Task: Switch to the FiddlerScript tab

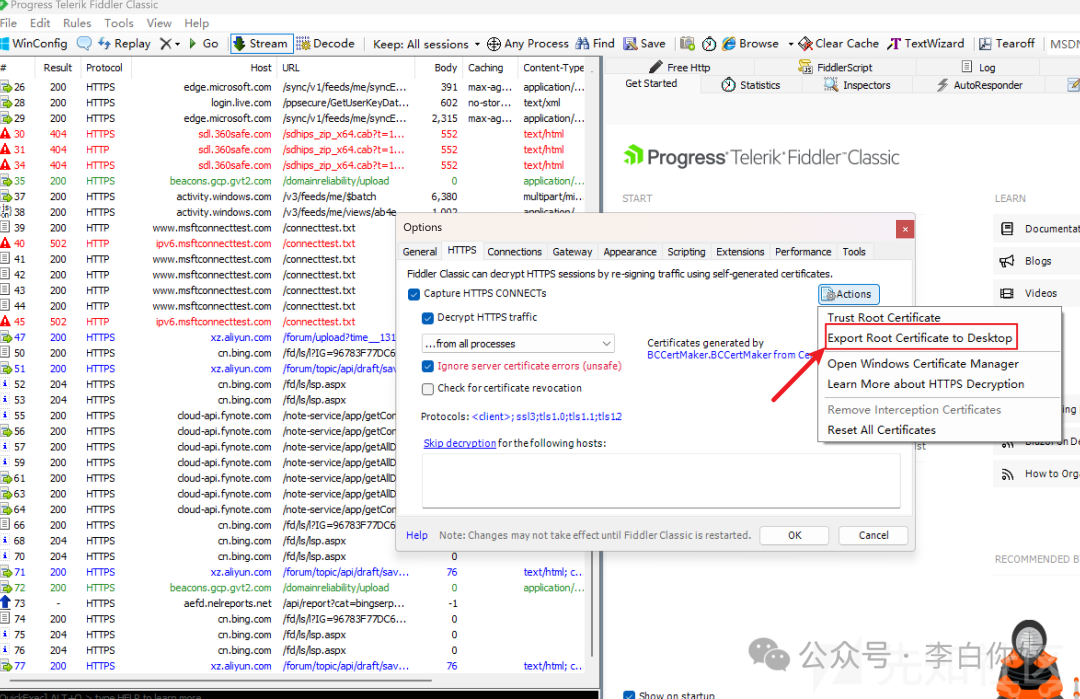Action: point(835,67)
